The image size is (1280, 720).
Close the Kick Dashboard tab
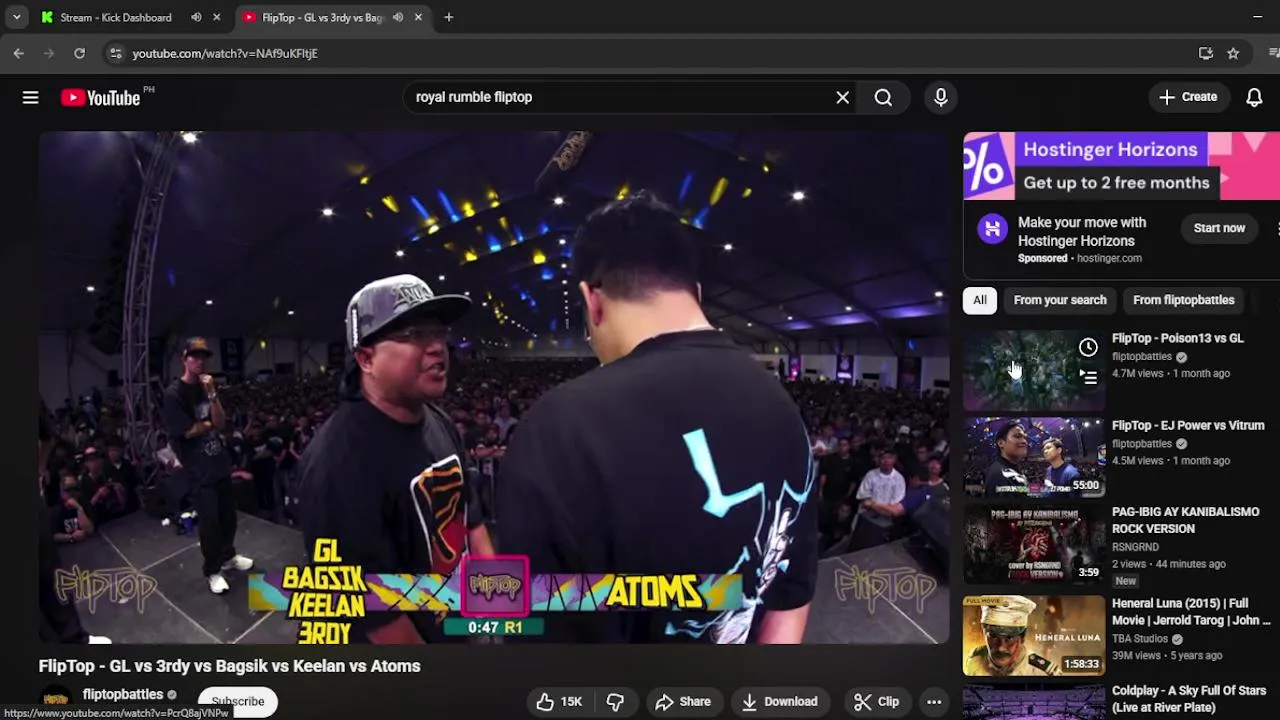click(216, 17)
